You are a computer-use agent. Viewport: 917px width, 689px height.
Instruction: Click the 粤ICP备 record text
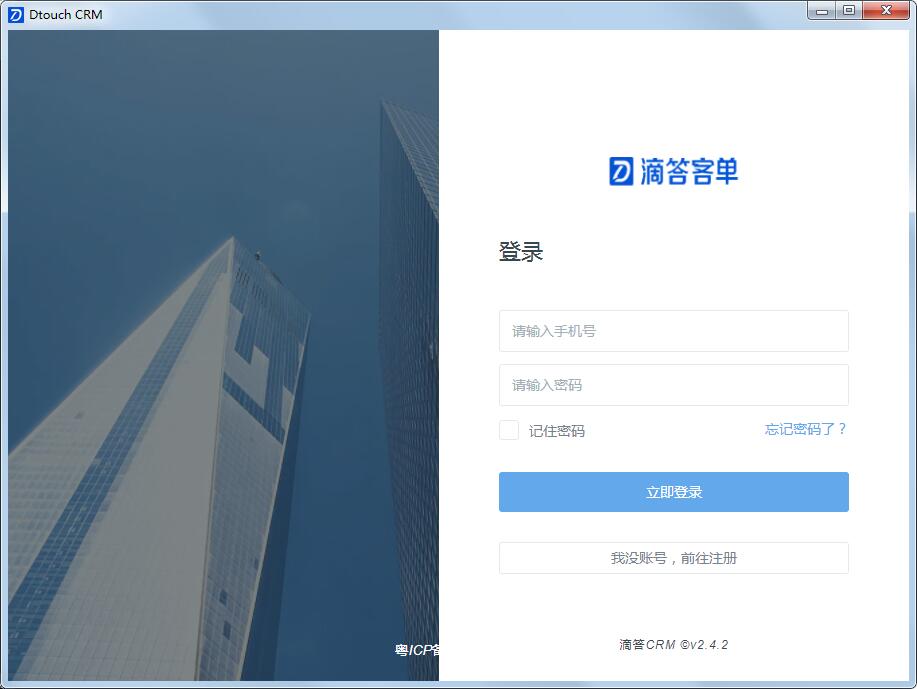tap(416, 650)
